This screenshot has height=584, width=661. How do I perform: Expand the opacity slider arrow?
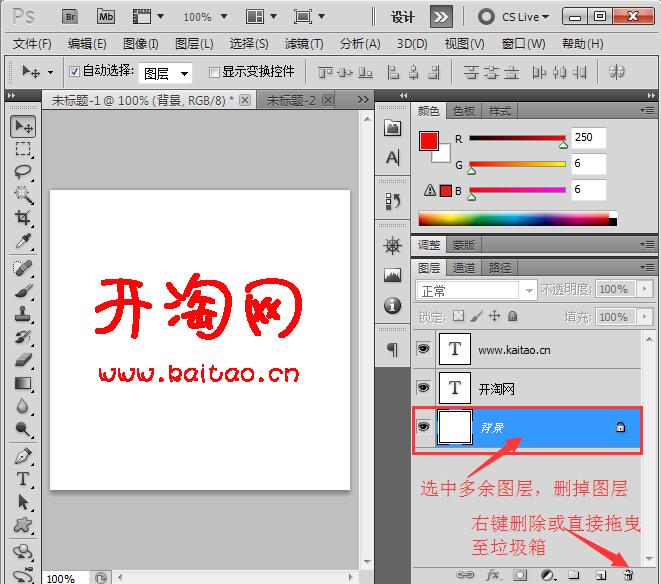[x=644, y=289]
